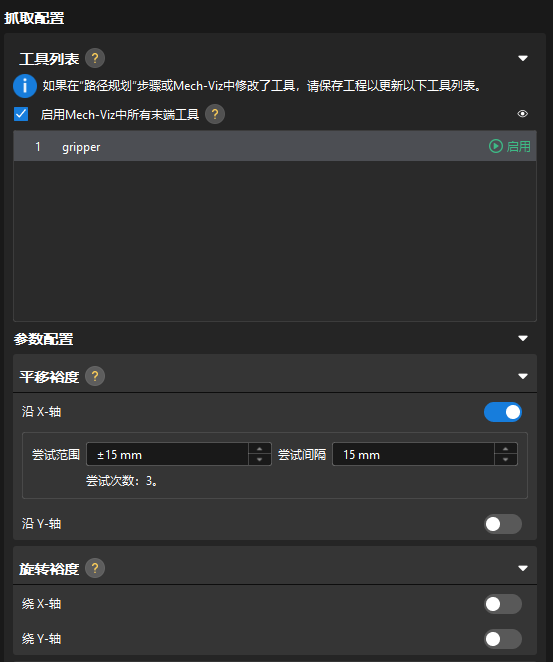Click the 平移裕度 heading text
The height and width of the screenshot is (662, 553).
point(49,377)
